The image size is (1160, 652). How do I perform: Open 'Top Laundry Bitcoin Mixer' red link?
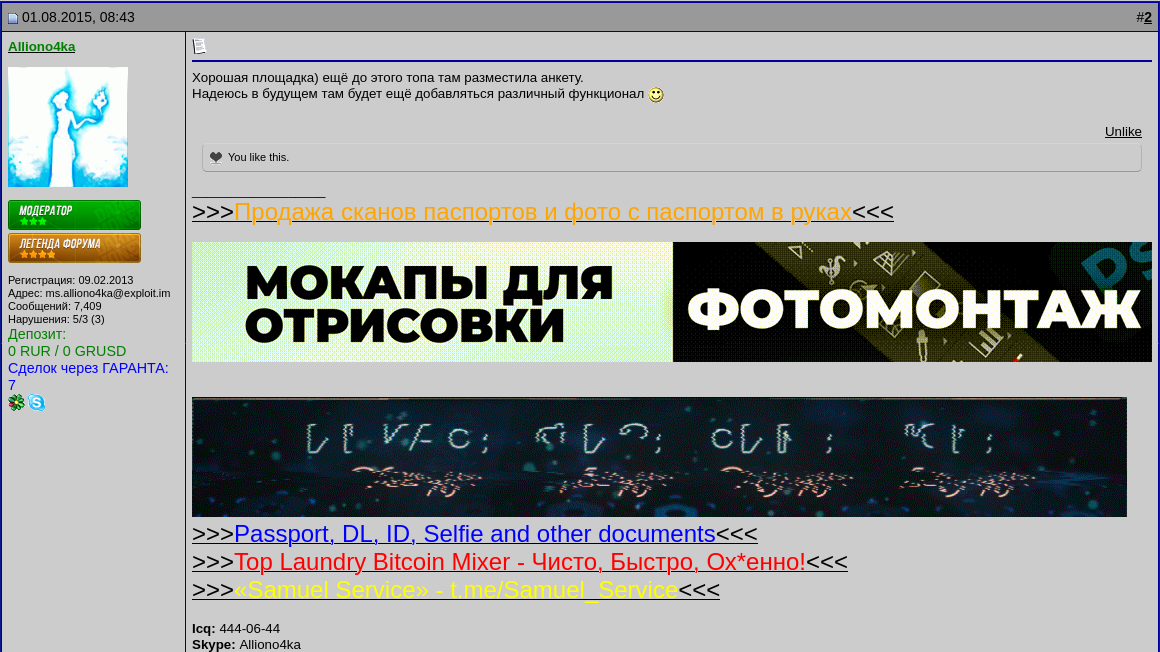click(x=520, y=562)
